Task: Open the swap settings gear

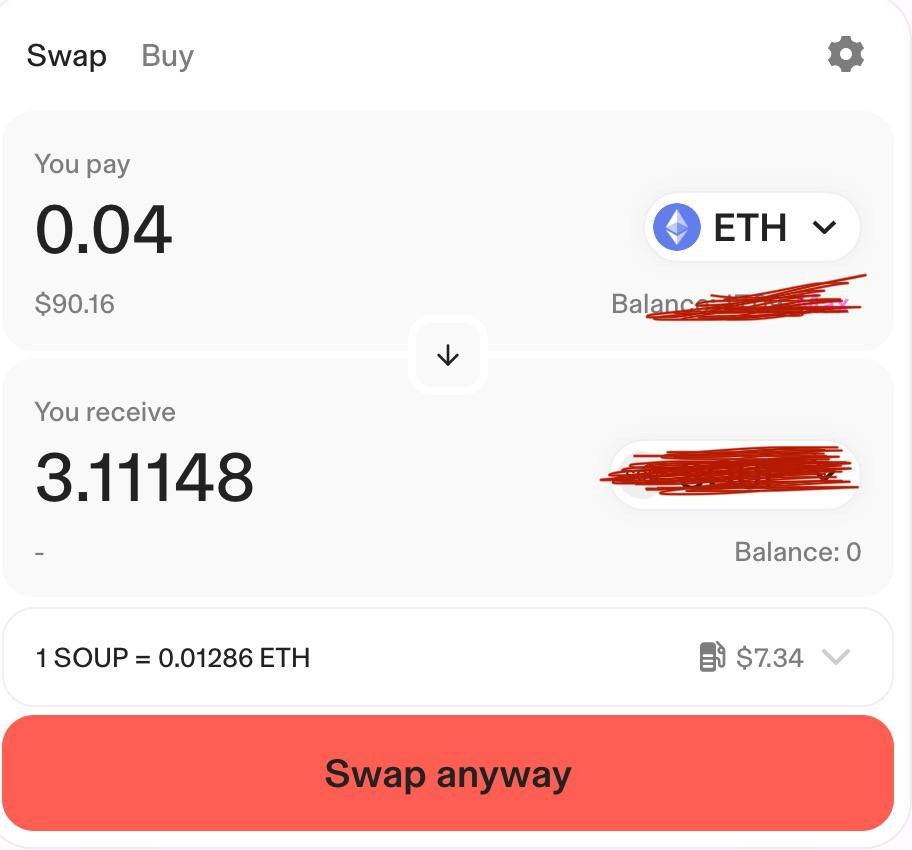Action: [845, 54]
